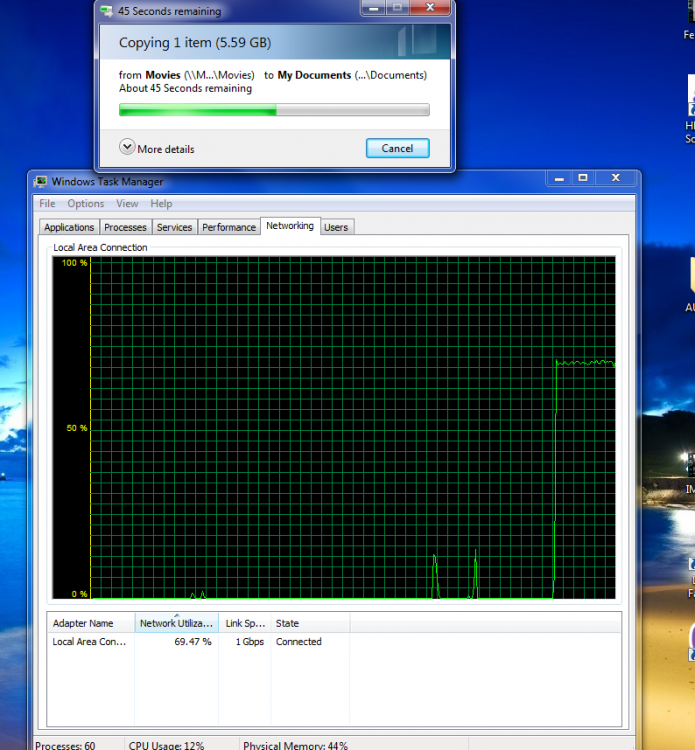The height and width of the screenshot is (750, 695).
Task: Click the Task Manager title bar icon
Action: click(x=41, y=182)
